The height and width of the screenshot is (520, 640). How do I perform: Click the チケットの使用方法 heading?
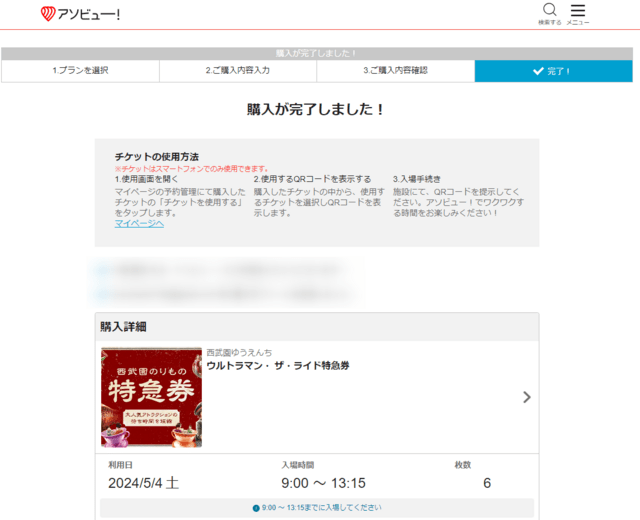point(157,157)
